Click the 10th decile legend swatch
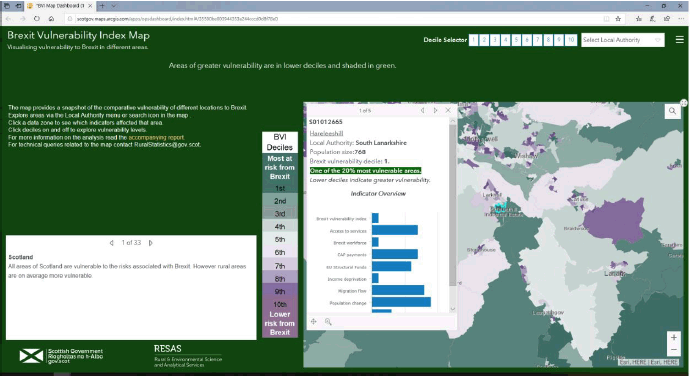This screenshot has height=377, width=690. coord(280,304)
